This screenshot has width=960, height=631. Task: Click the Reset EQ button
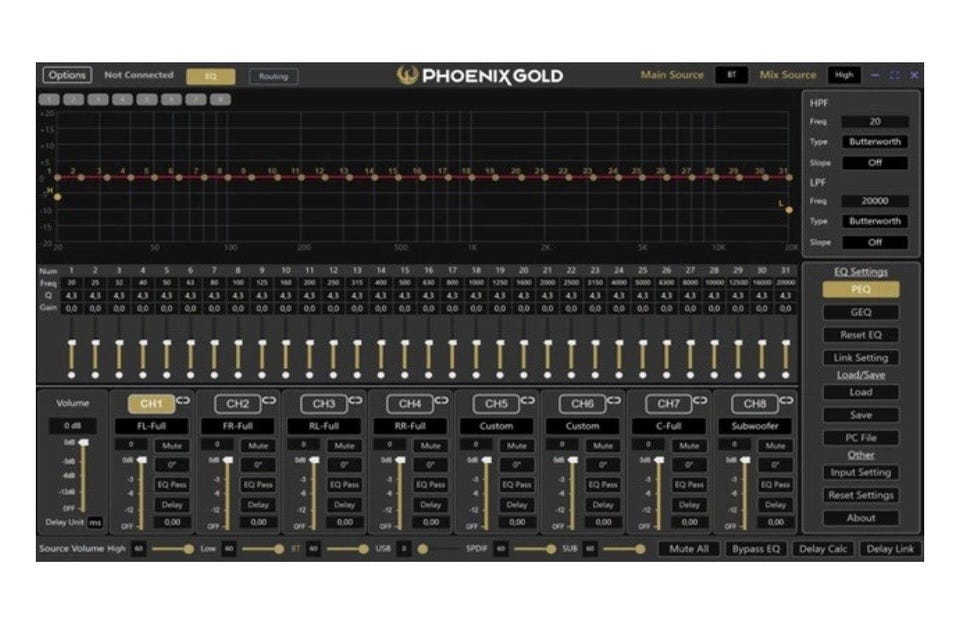click(861, 335)
